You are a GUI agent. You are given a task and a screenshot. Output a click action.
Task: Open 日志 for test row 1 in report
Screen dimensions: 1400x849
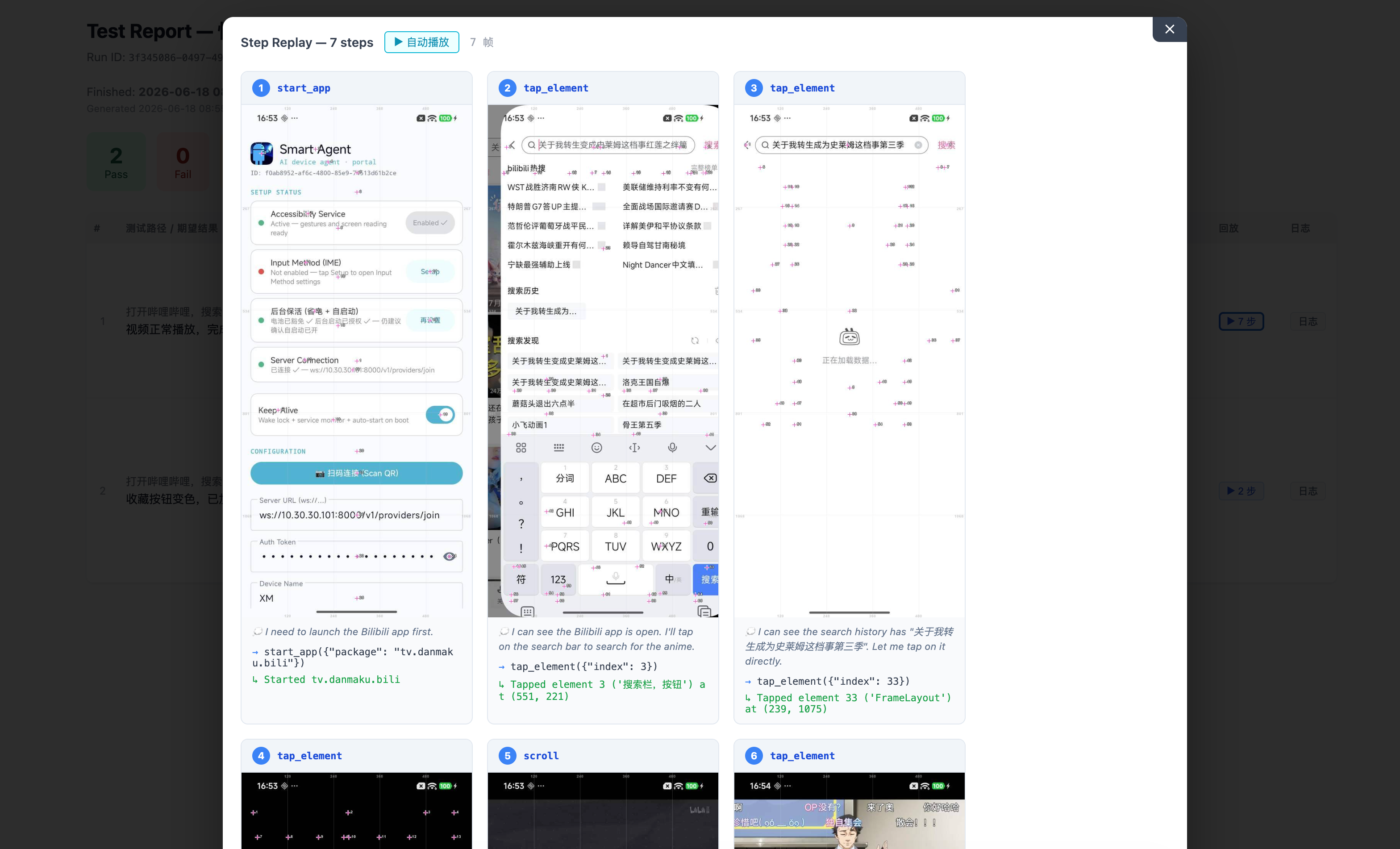[x=1308, y=321]
